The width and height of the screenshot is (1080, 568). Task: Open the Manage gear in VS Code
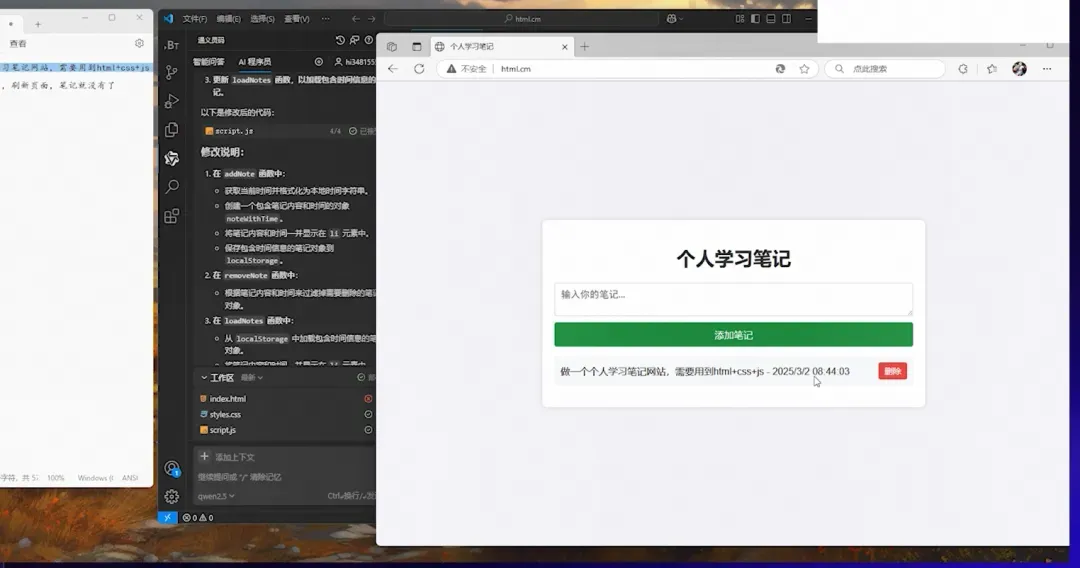[172, 496]
